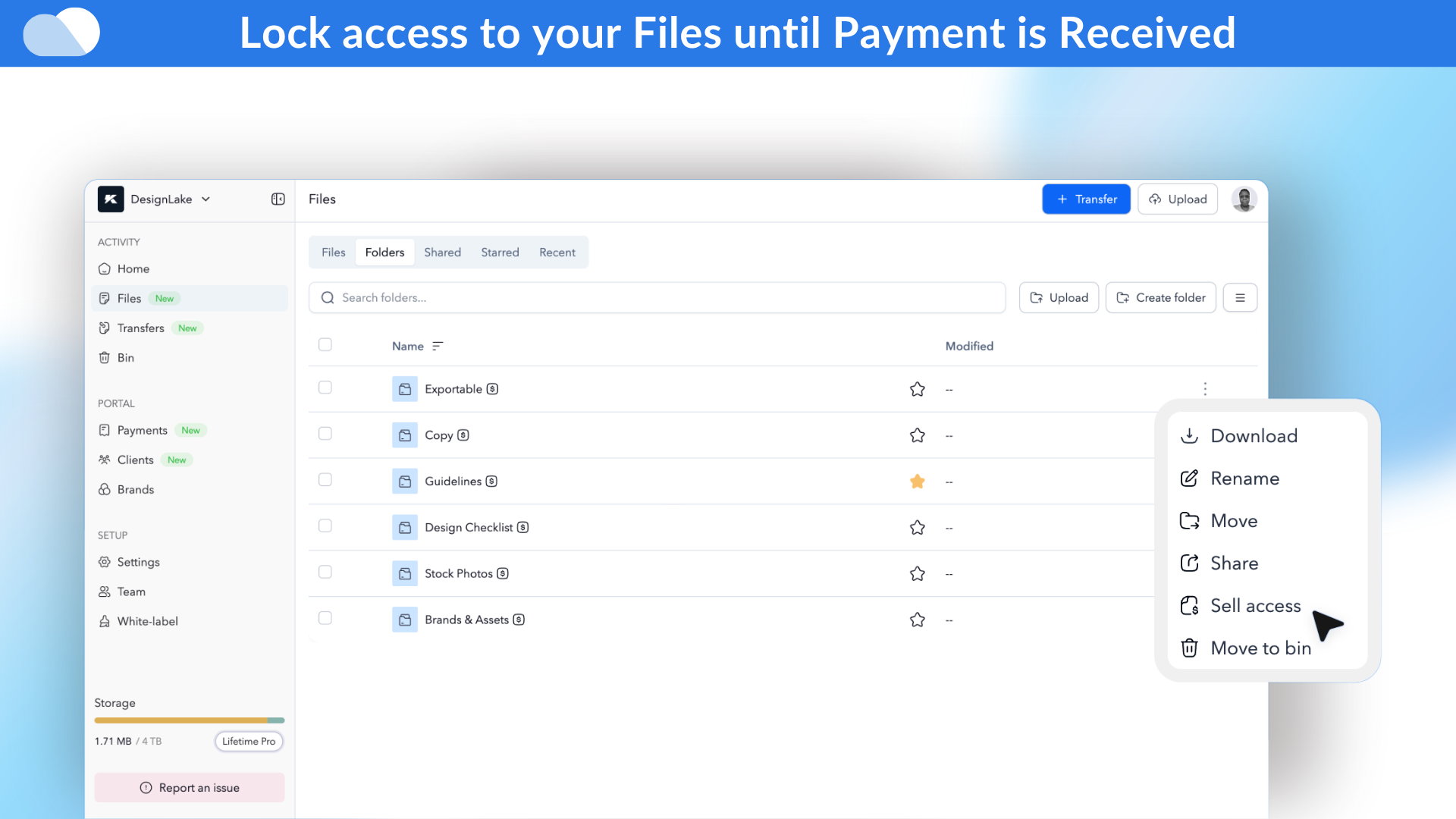Expand the DesignLake workspace dropdown

coord(206,199)
